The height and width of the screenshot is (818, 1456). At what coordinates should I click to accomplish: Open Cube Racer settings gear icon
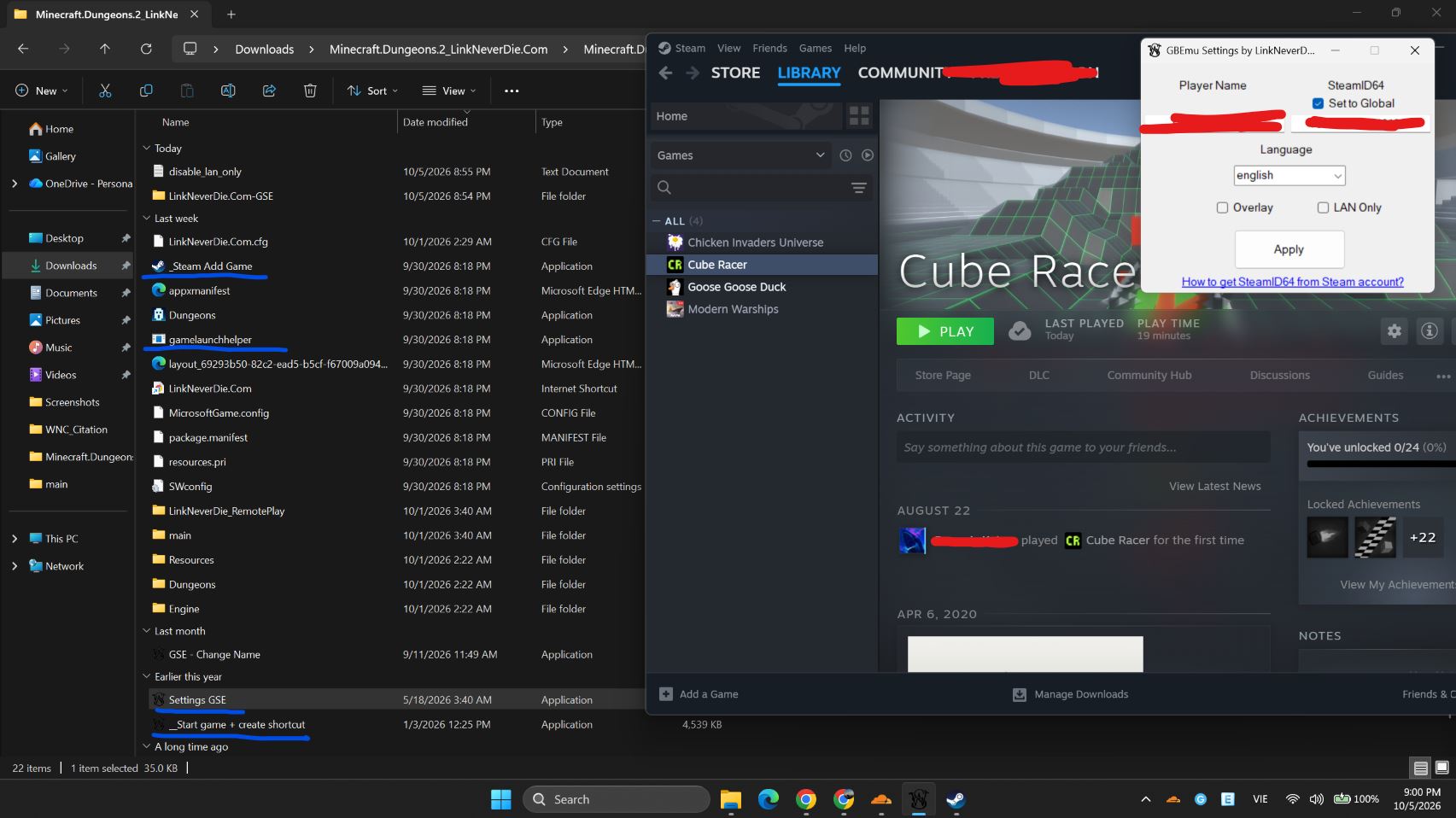(x=1394, y=331)
